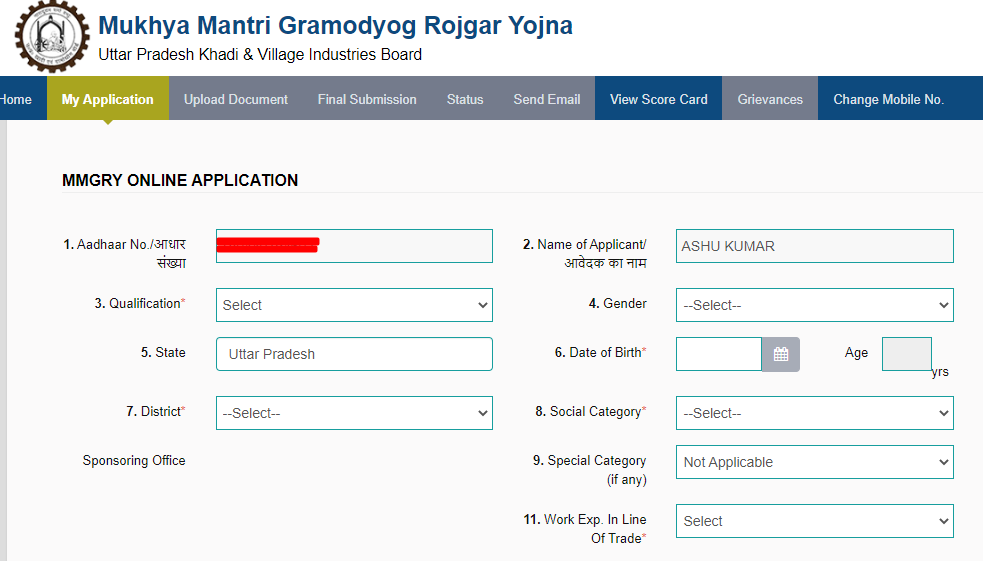
Task: Click the Name of Applicant field
Action: point(814,246)
